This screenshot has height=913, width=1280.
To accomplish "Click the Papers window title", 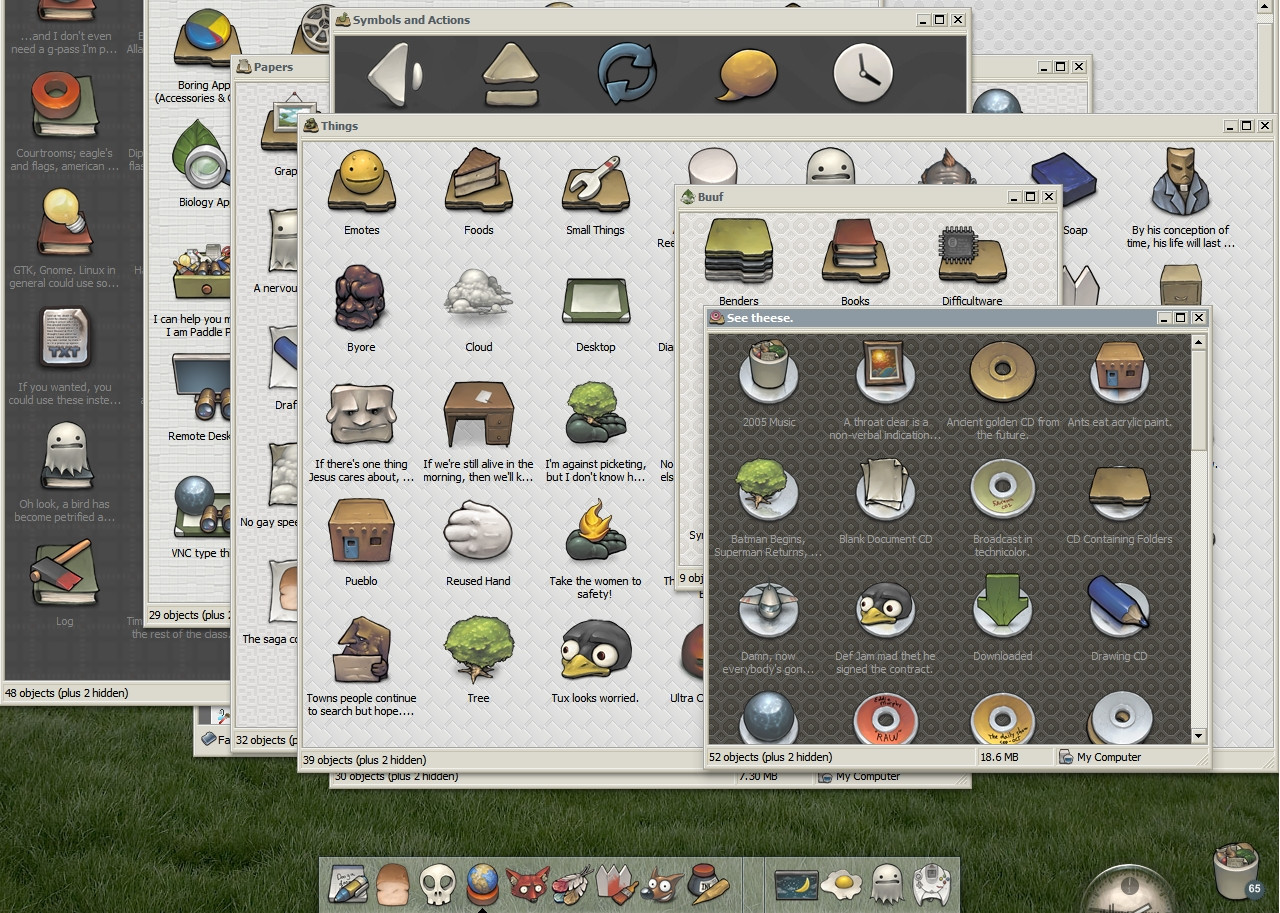I will [x=273, y=67].
